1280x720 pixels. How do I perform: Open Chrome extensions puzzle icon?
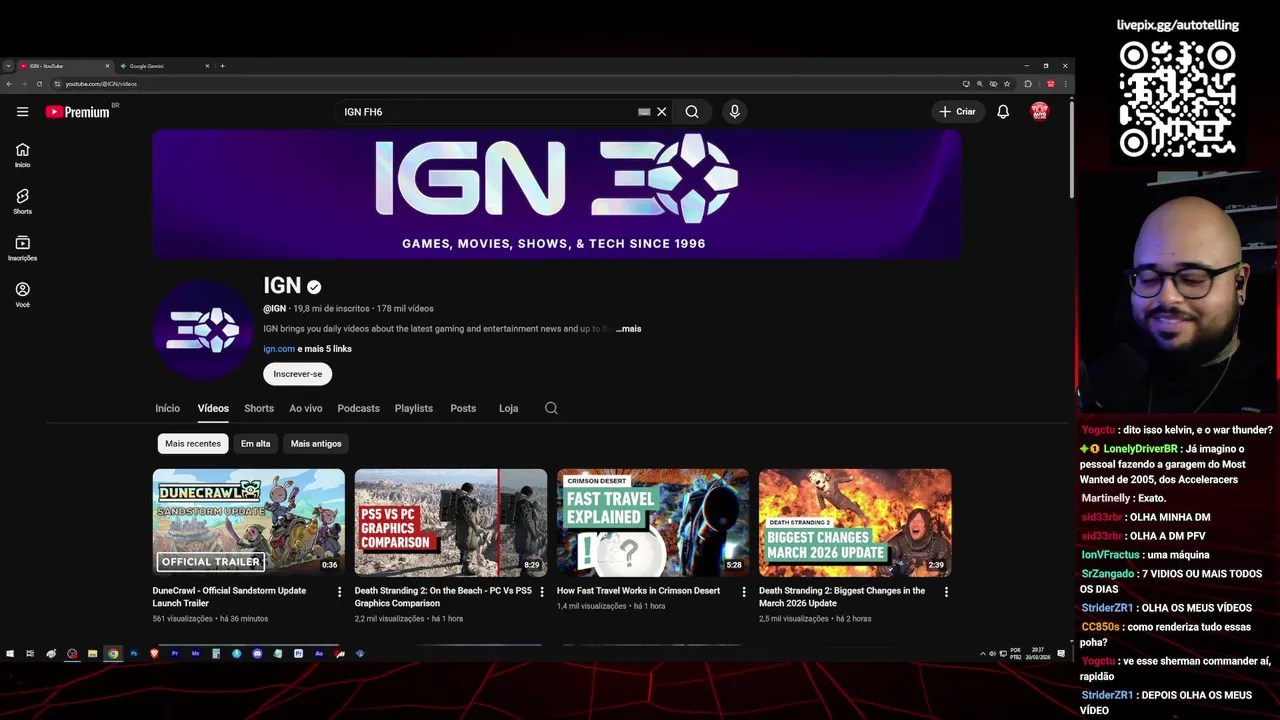[1028, 84]
